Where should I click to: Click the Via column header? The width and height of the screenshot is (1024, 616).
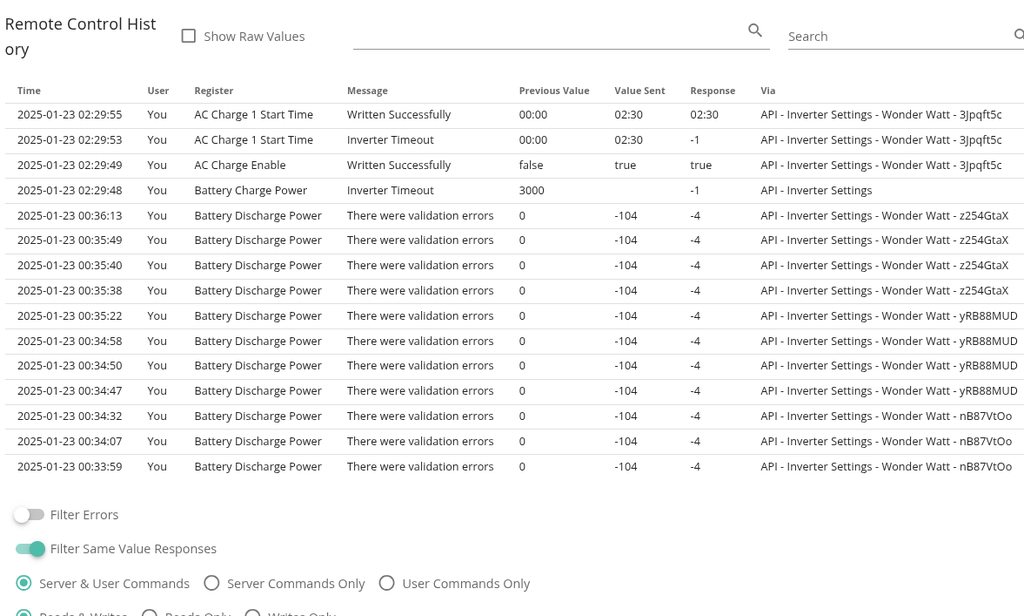(767, 91)
